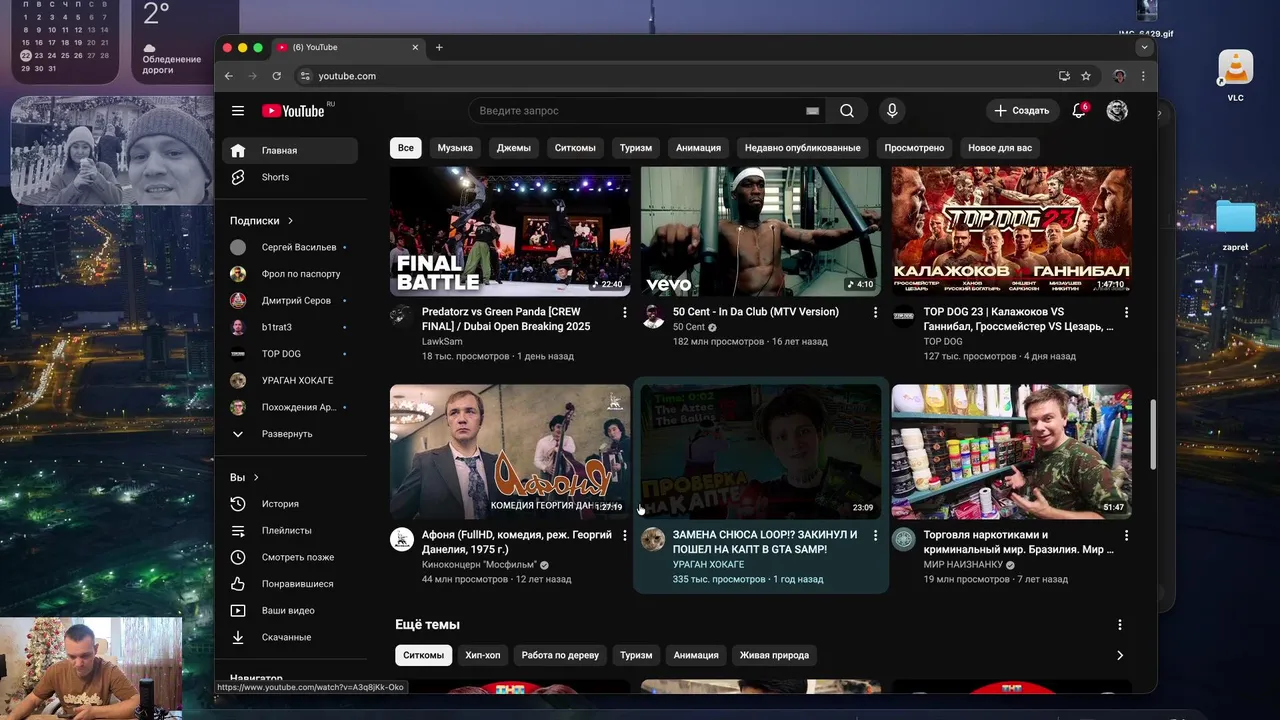Open options for 50 Cent In Da Club video
This screenshot has height=720, width=1280.
pyautogui.click(x=875, y=313)
